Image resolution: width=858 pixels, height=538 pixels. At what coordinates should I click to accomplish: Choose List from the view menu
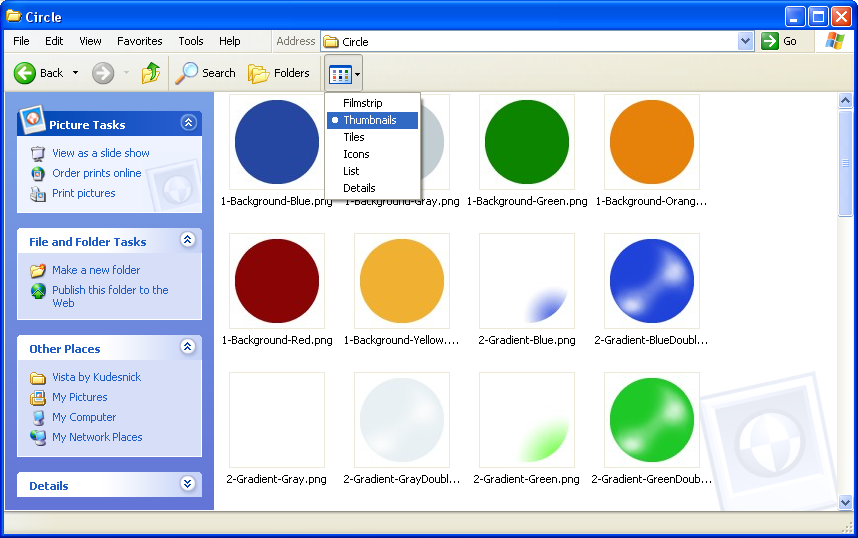click(372, 171)
